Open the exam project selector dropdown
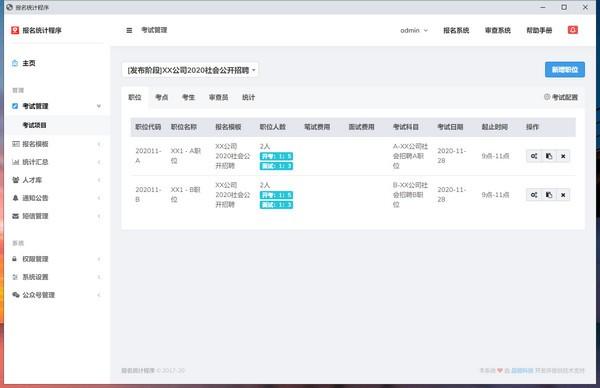Viewport: 600px width, 388px height. click(190, 70)
